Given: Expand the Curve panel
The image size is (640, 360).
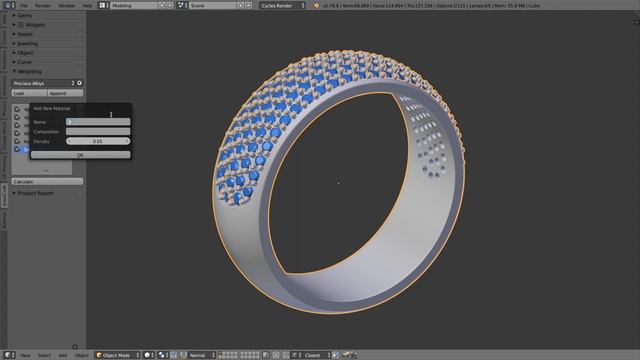Looking at the screenshot, I should (x=14, y=62).
